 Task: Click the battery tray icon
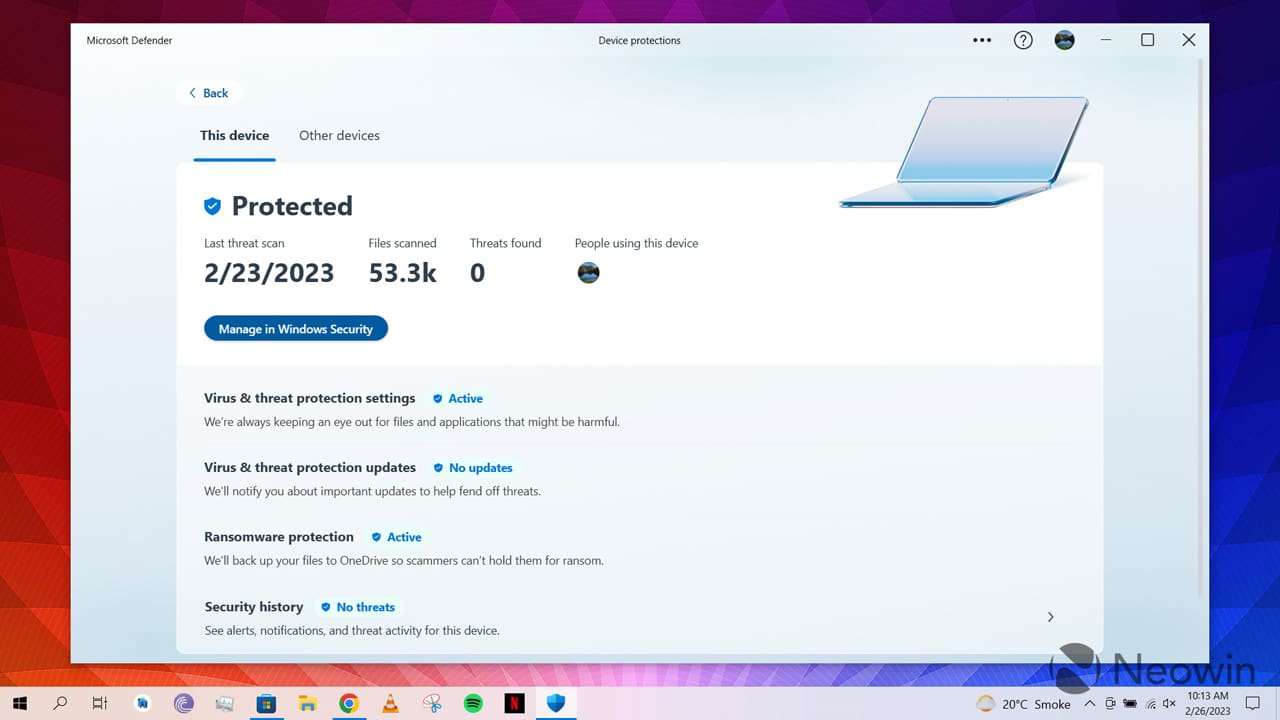coord(1131,704)
